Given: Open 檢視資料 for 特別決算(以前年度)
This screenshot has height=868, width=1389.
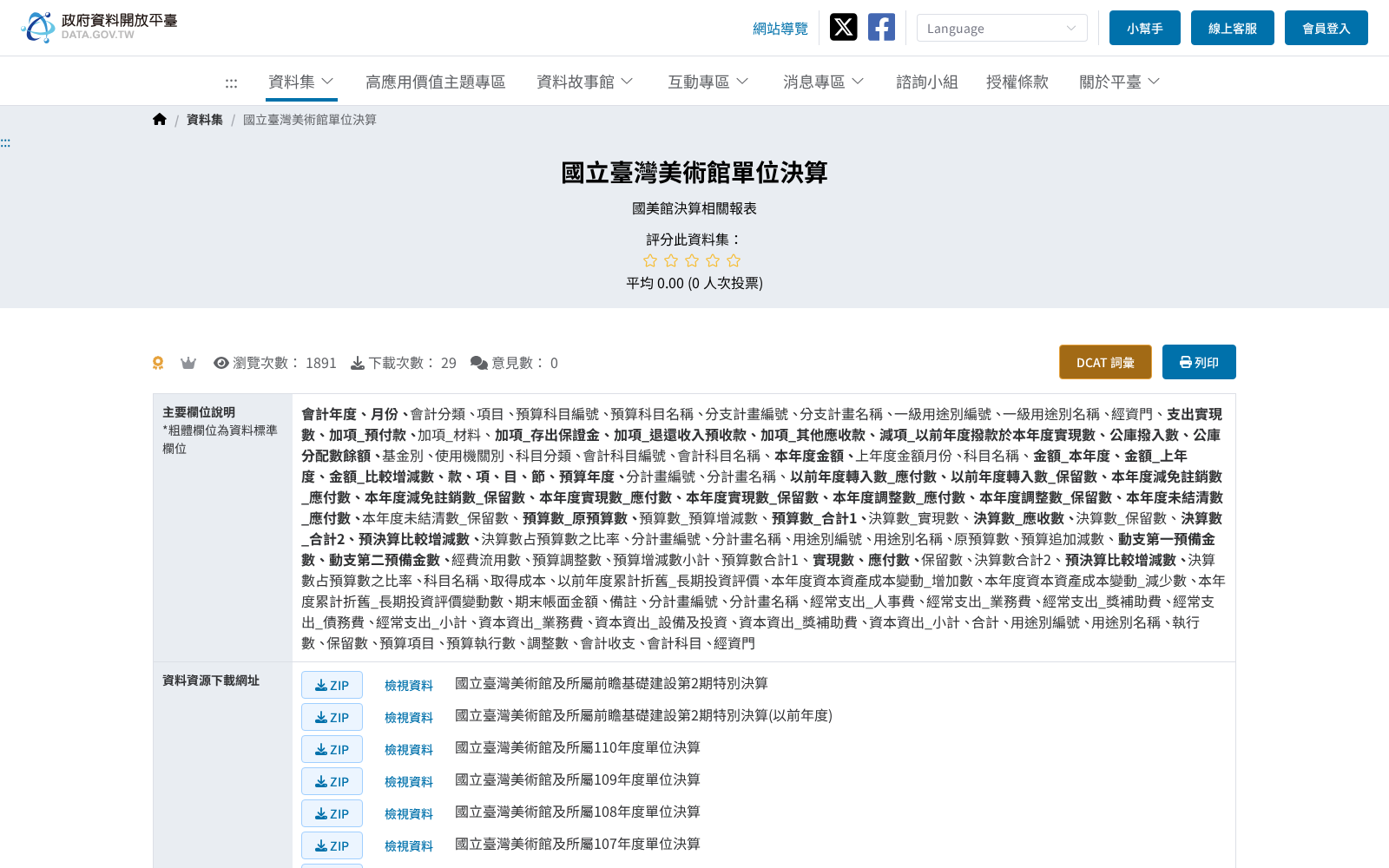Looking at the screenshot, I should coord(409,717).
